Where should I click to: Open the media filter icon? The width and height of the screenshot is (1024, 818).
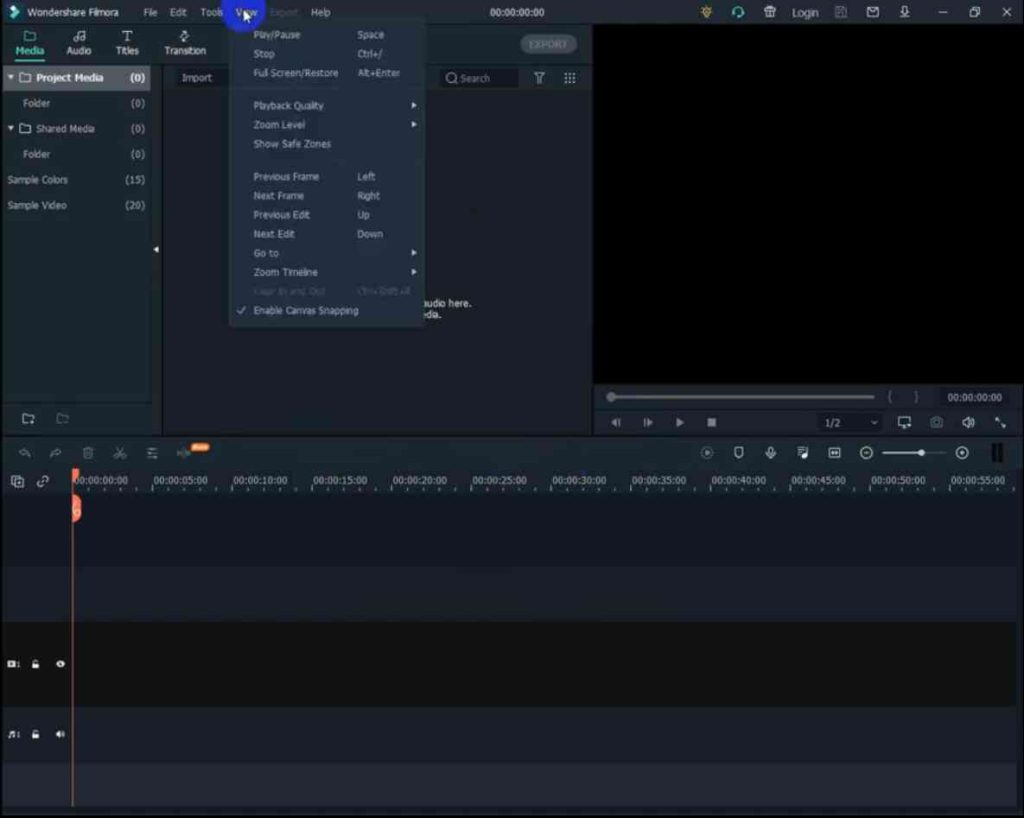click(x=539, y=78)
